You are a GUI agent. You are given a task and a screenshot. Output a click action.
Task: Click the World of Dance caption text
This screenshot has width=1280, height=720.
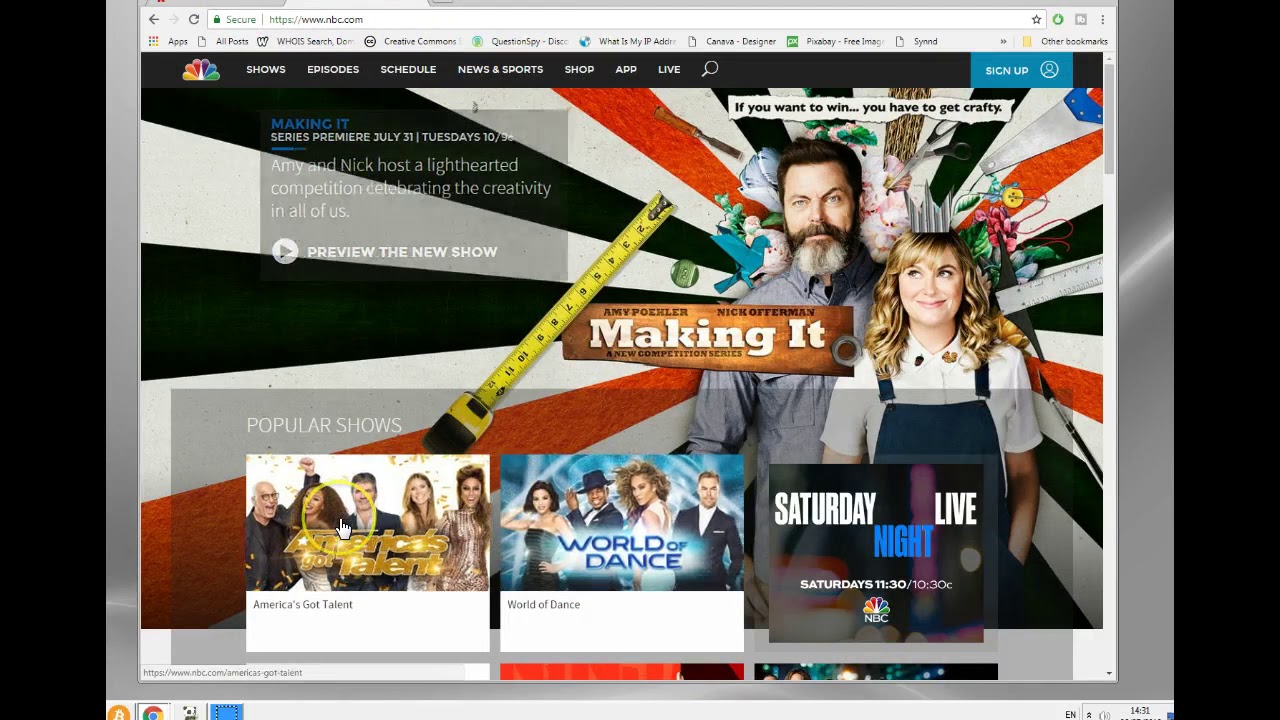543,605
